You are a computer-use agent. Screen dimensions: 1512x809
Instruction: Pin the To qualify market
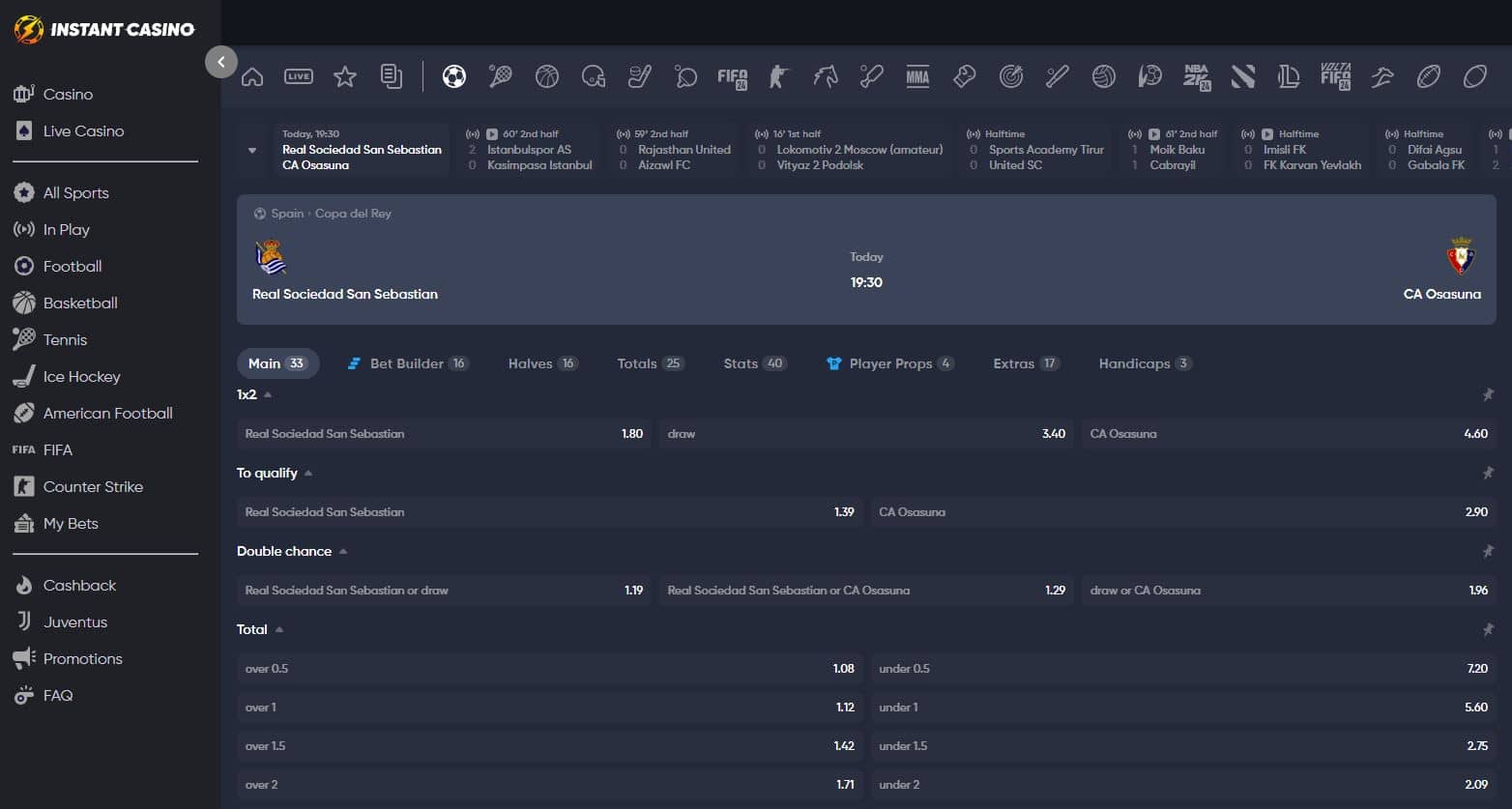1488,473
